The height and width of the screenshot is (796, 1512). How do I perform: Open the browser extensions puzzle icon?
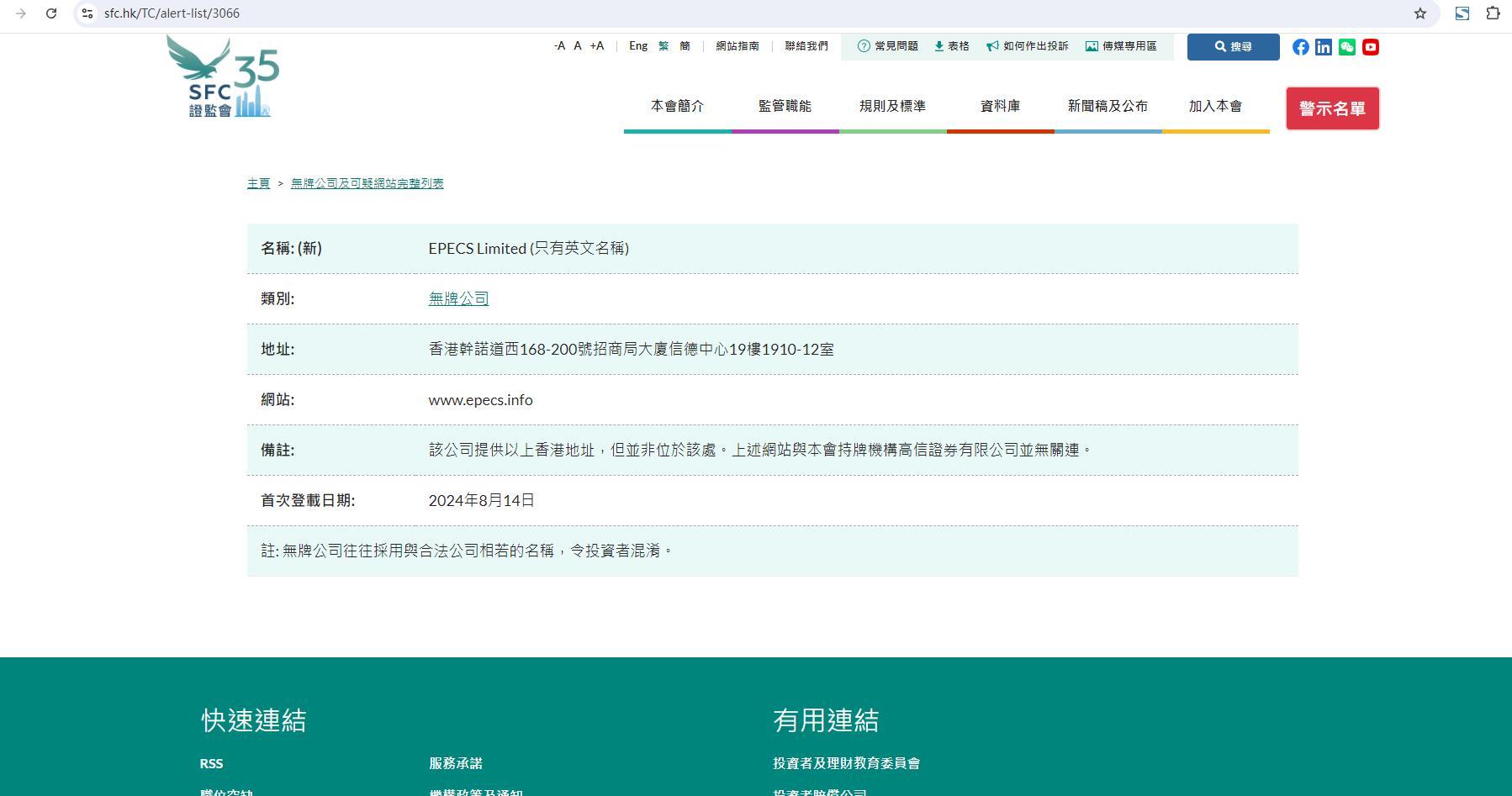1493,13
